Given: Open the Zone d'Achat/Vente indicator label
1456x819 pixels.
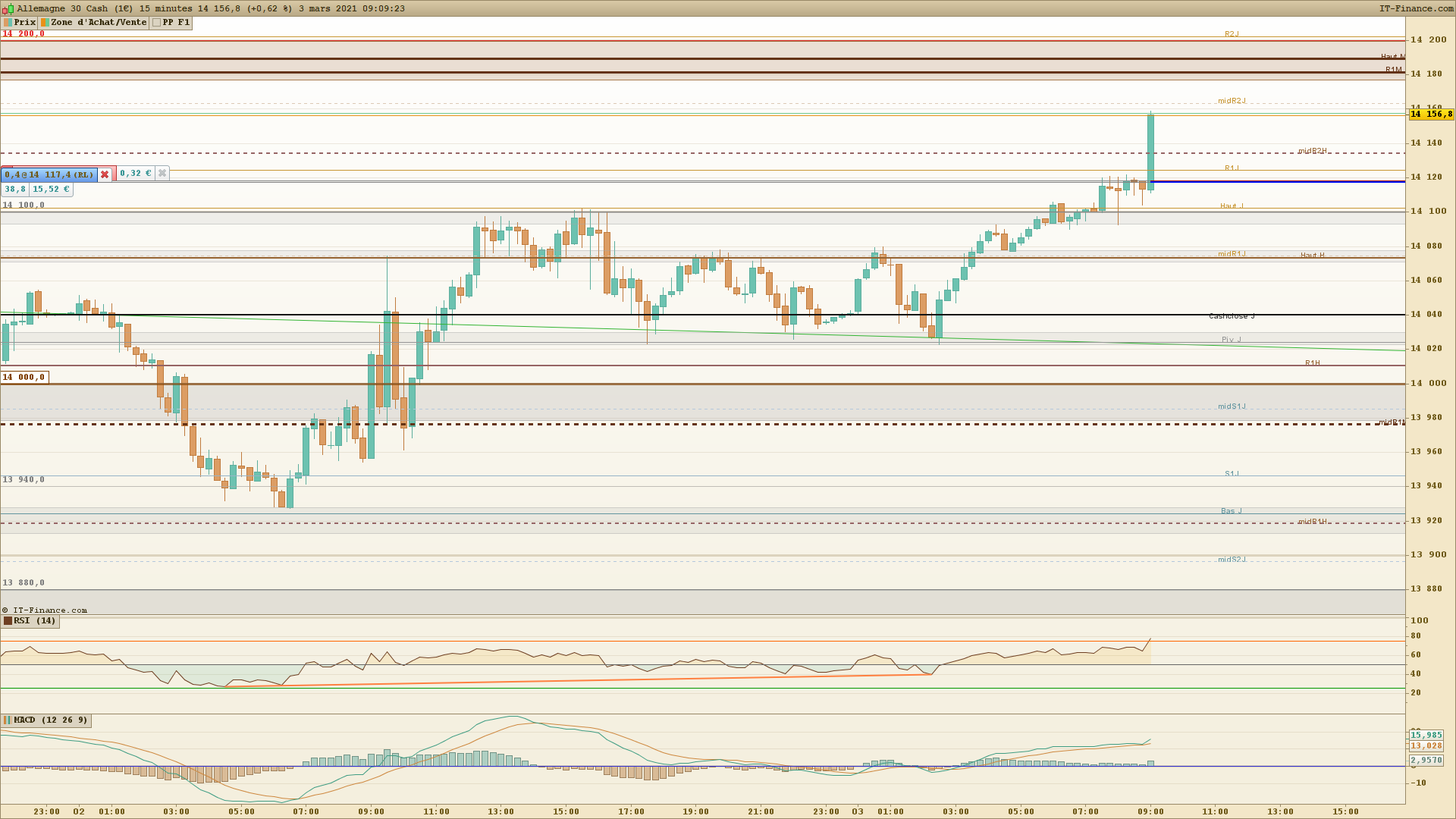Looking at the screenshot, I should click(x=99, y=23).
